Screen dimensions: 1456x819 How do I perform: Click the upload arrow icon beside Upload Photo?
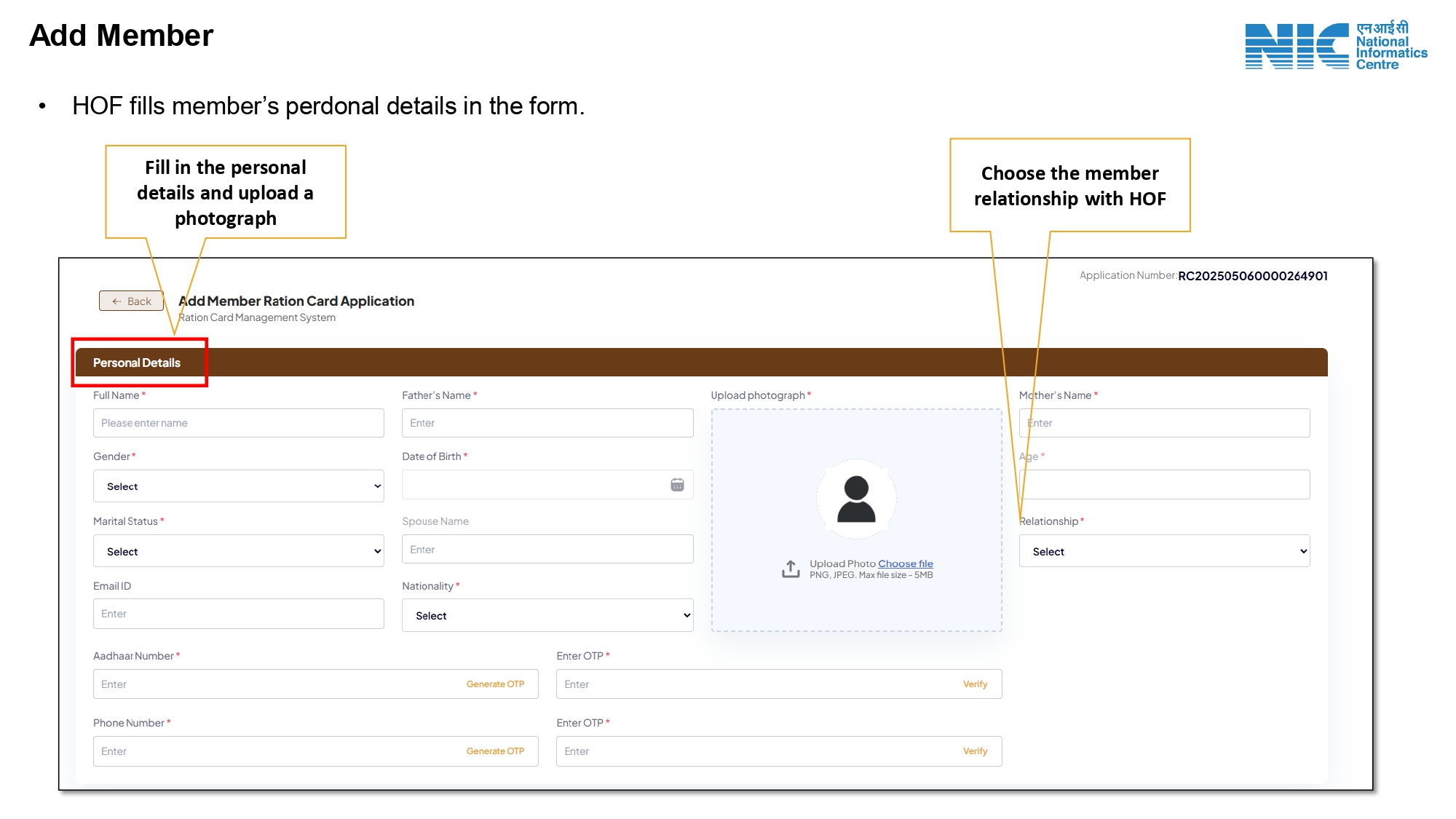pos(791,569)
